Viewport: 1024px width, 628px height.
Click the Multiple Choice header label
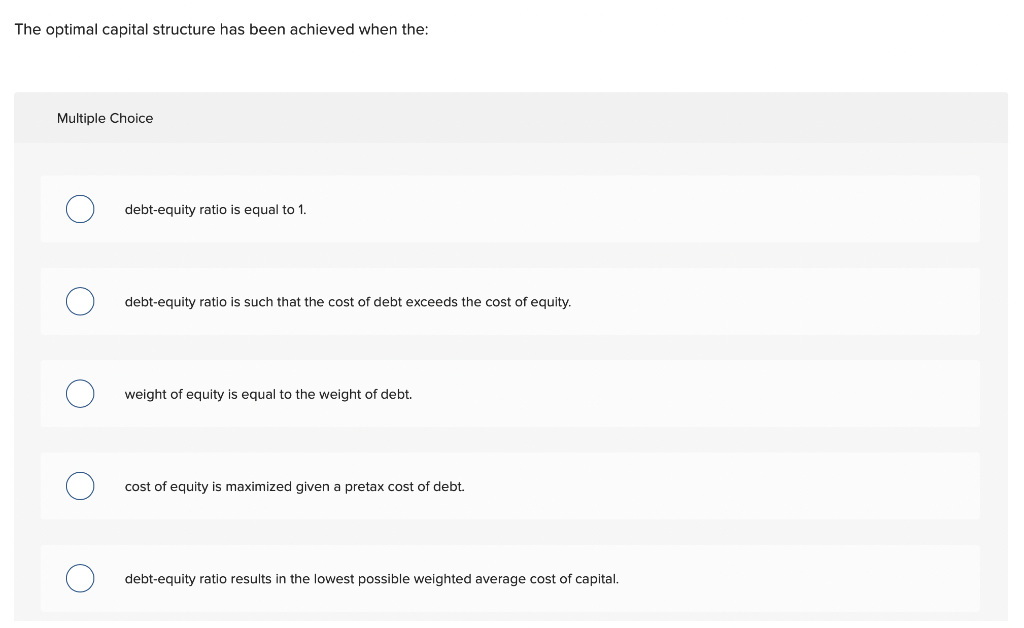point(105,118)
